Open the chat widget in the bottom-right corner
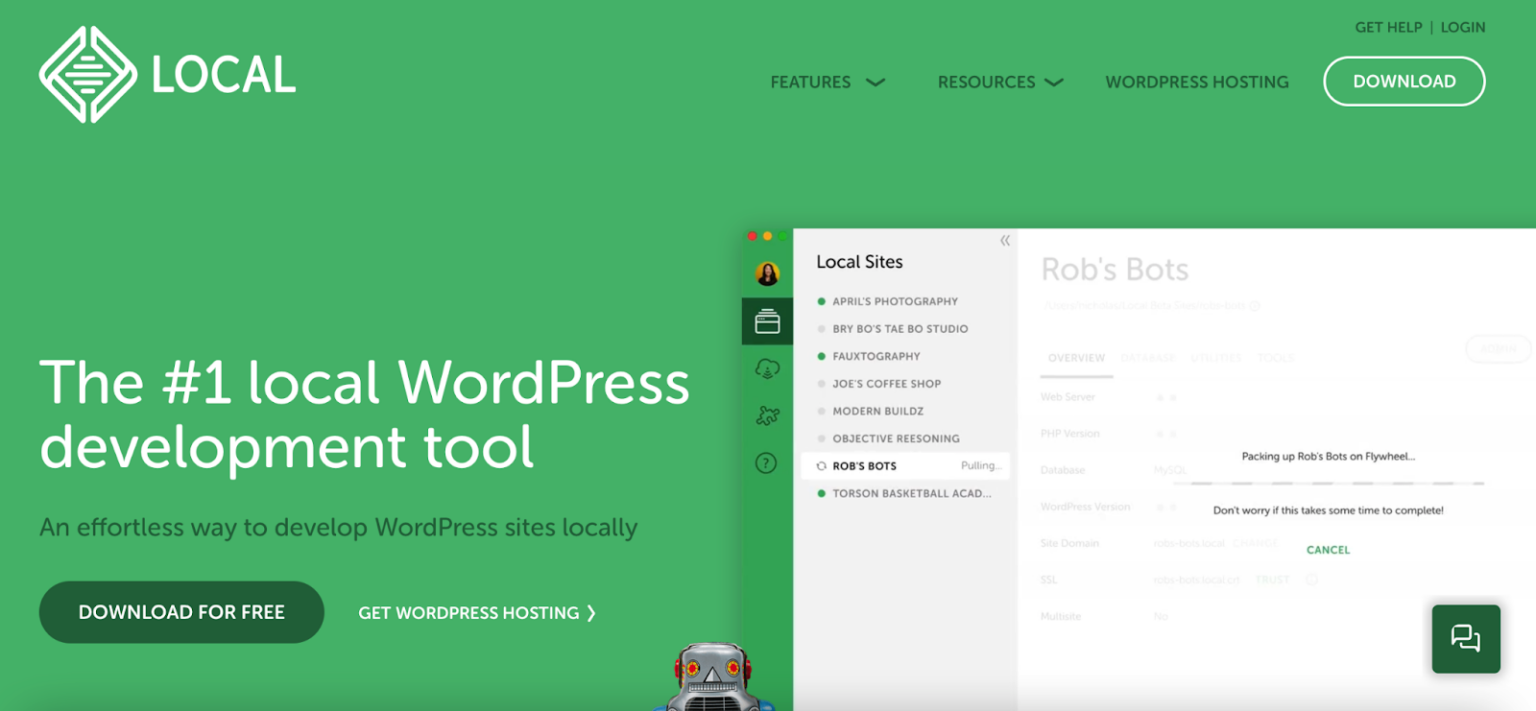Screen dimensions: 1536x711 pos(1465,639)
